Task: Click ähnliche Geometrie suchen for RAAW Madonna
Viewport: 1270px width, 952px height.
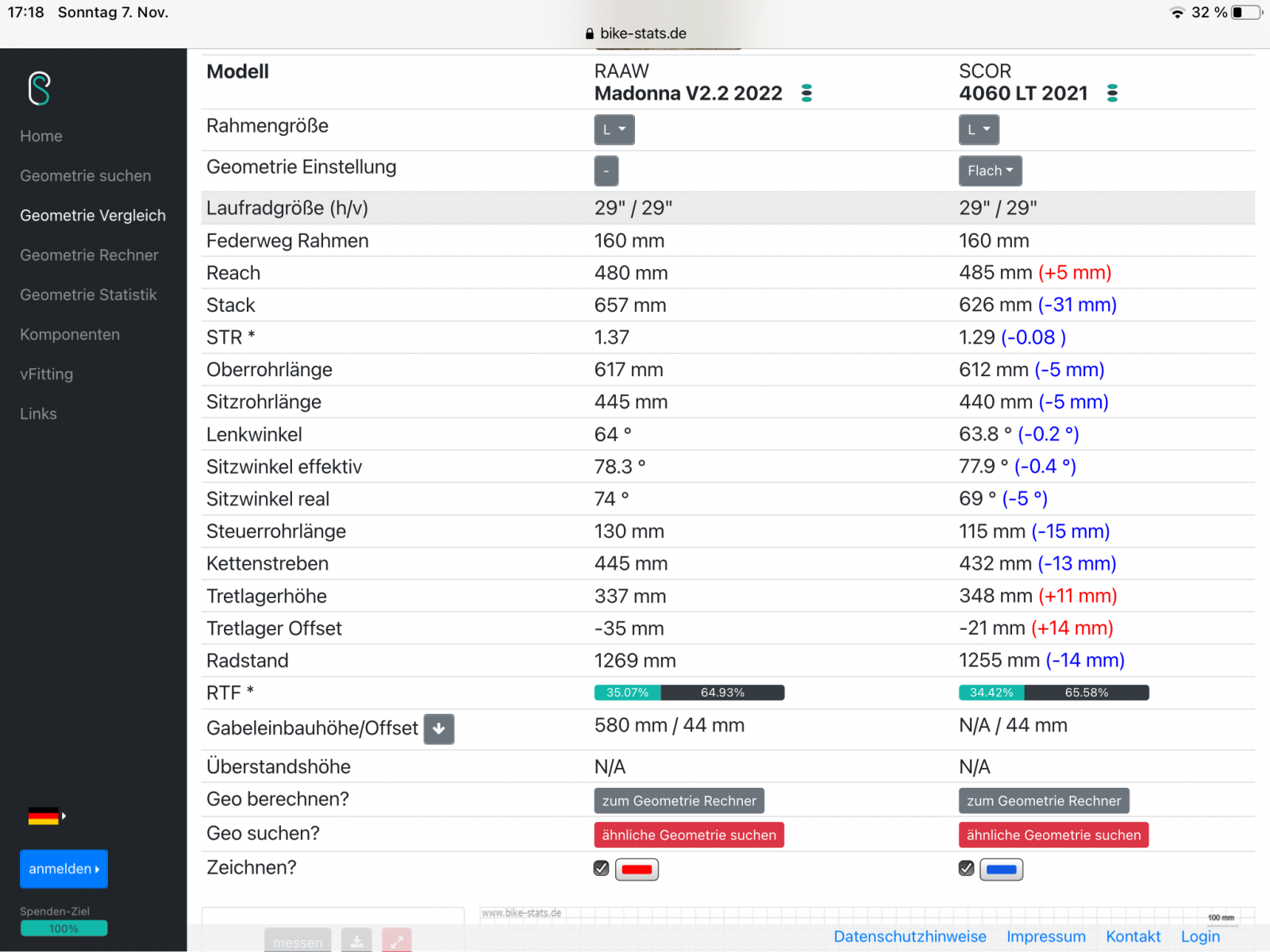Action: click(688, 835)
